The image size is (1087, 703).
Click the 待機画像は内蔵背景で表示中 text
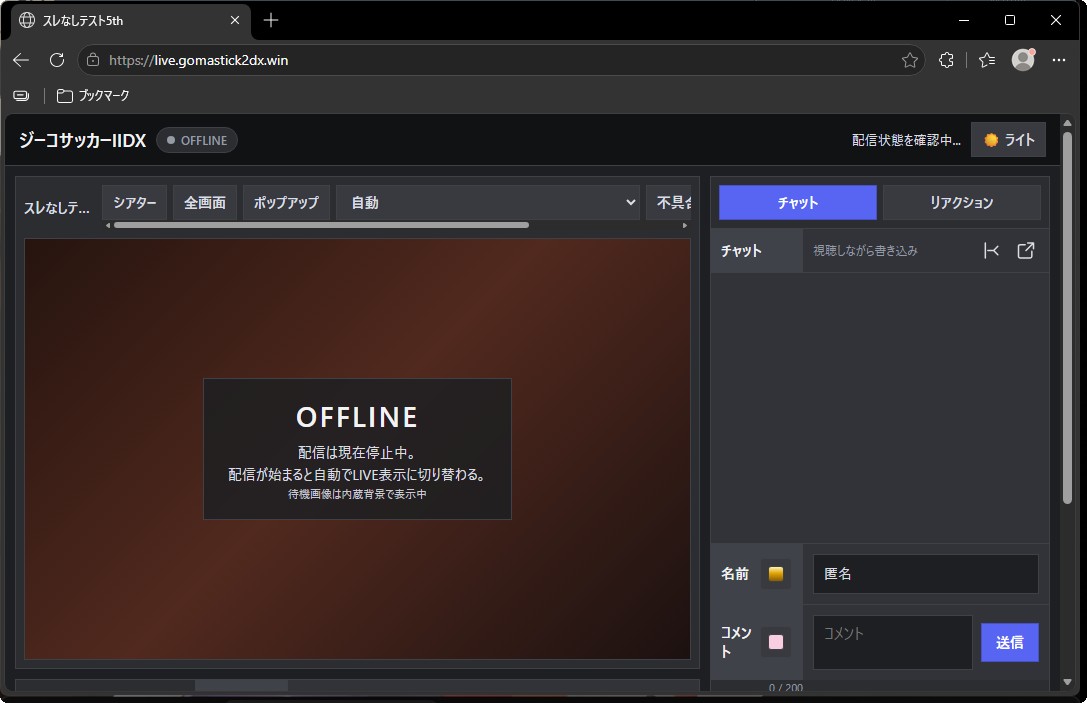click(357, 494)
